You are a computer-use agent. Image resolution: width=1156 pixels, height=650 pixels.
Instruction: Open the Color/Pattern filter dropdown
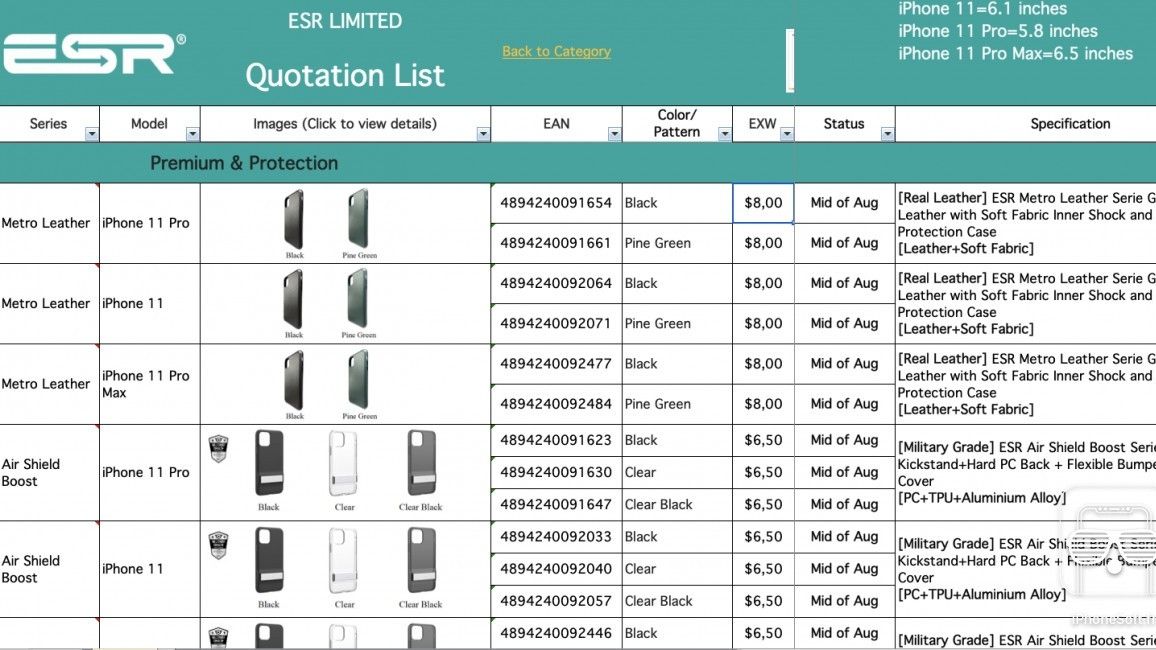click(x=724, y=131)
